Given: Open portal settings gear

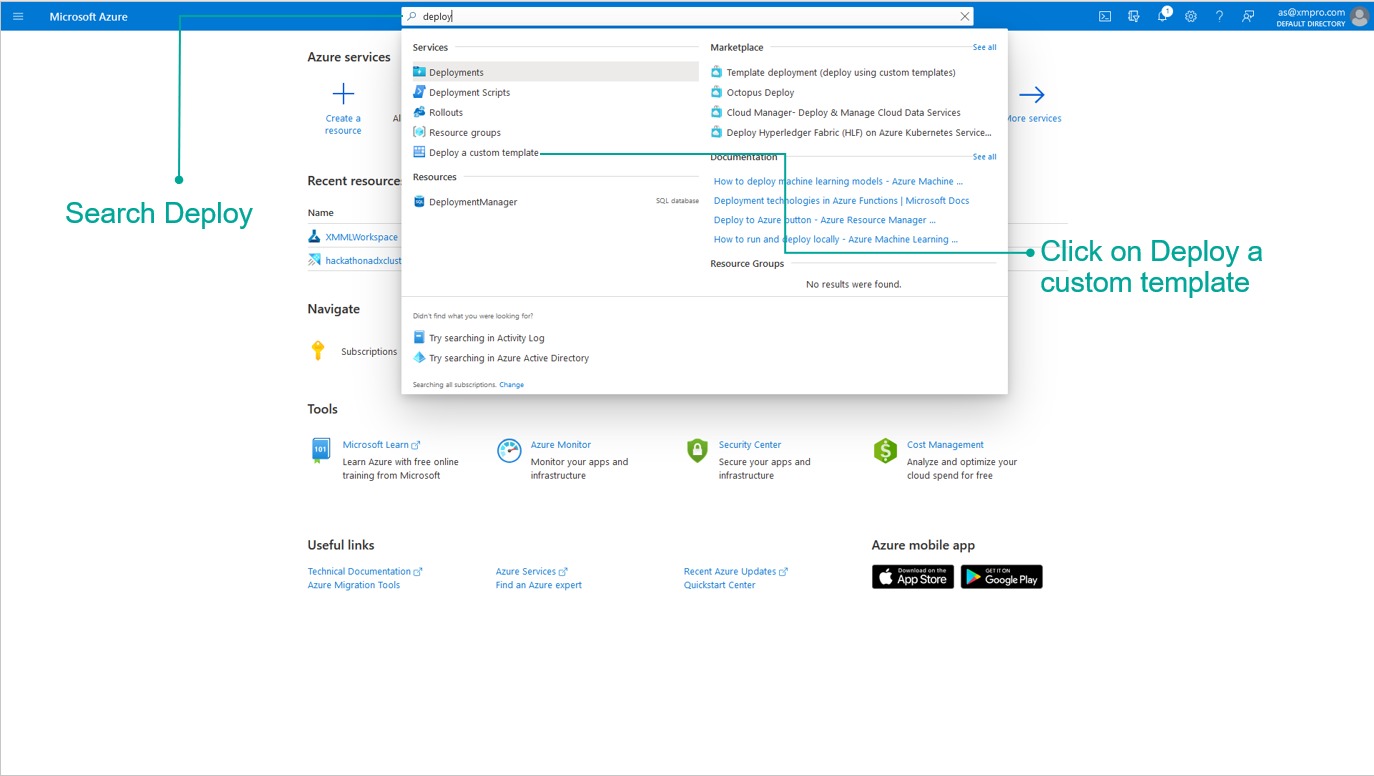Looking at the screenshot, I should pos(1191,16).
